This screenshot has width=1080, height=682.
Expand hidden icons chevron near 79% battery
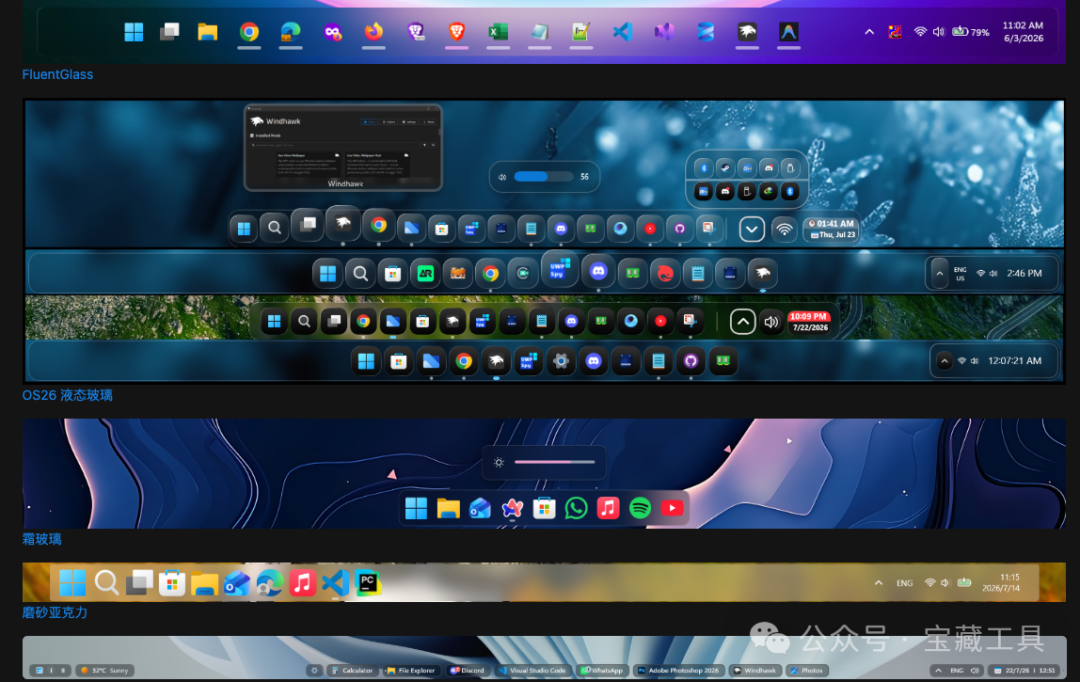click(x=869, y=32)
